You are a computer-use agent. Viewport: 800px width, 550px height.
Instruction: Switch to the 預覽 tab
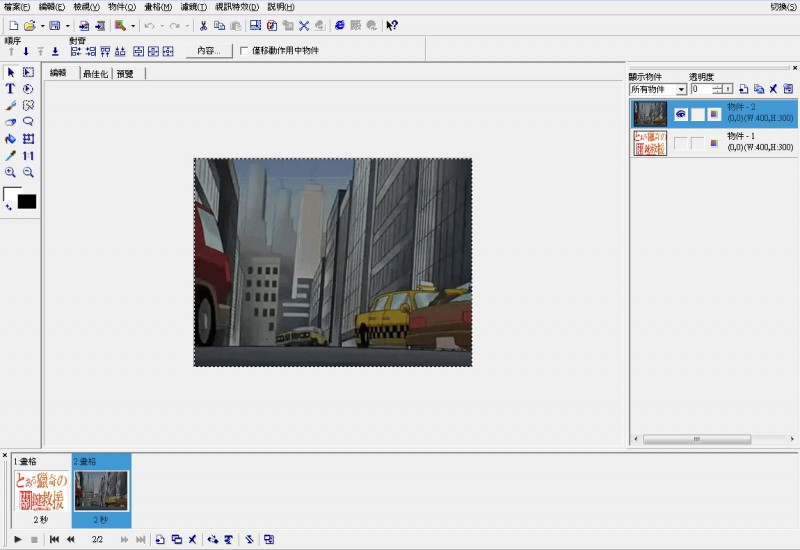coord(125,74)
